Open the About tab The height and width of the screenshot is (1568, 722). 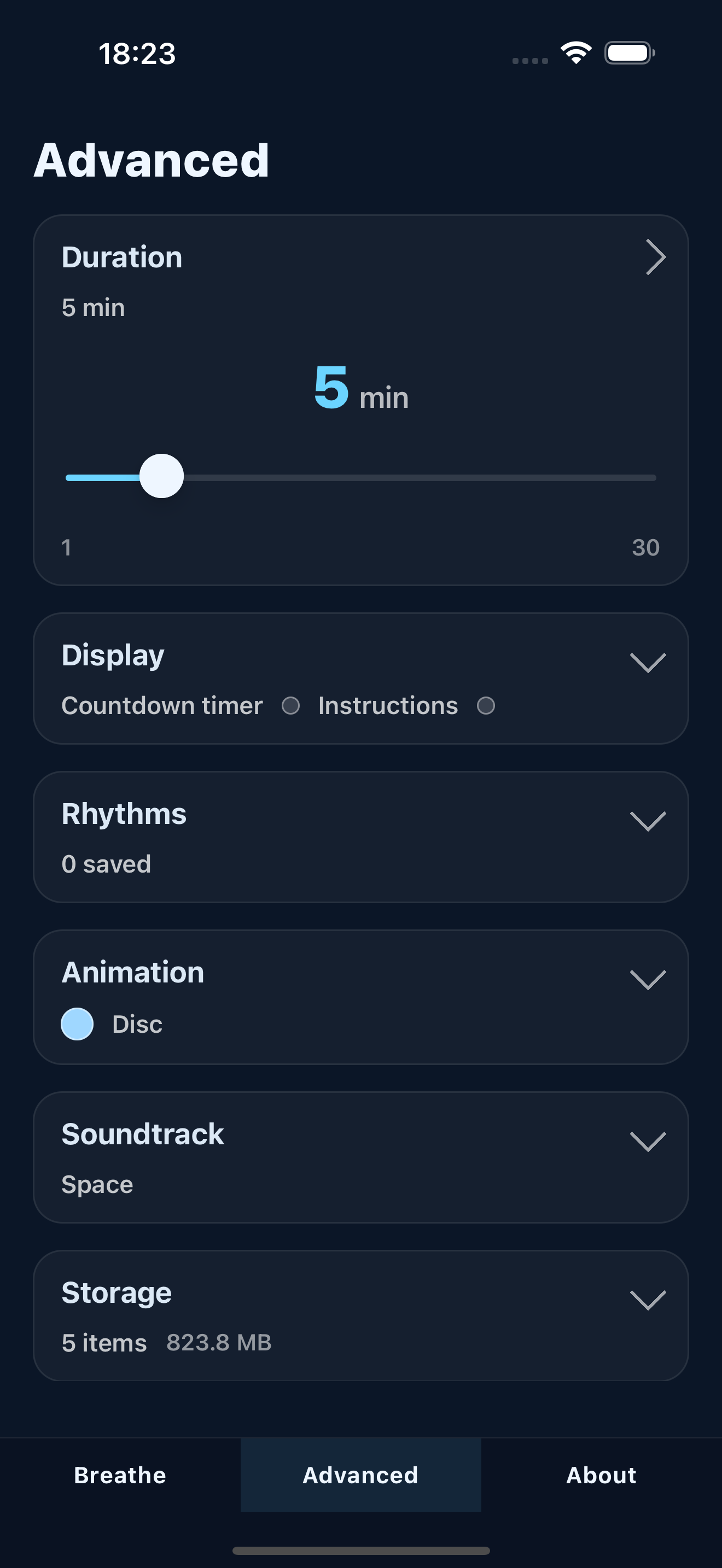click(602, 1475)
